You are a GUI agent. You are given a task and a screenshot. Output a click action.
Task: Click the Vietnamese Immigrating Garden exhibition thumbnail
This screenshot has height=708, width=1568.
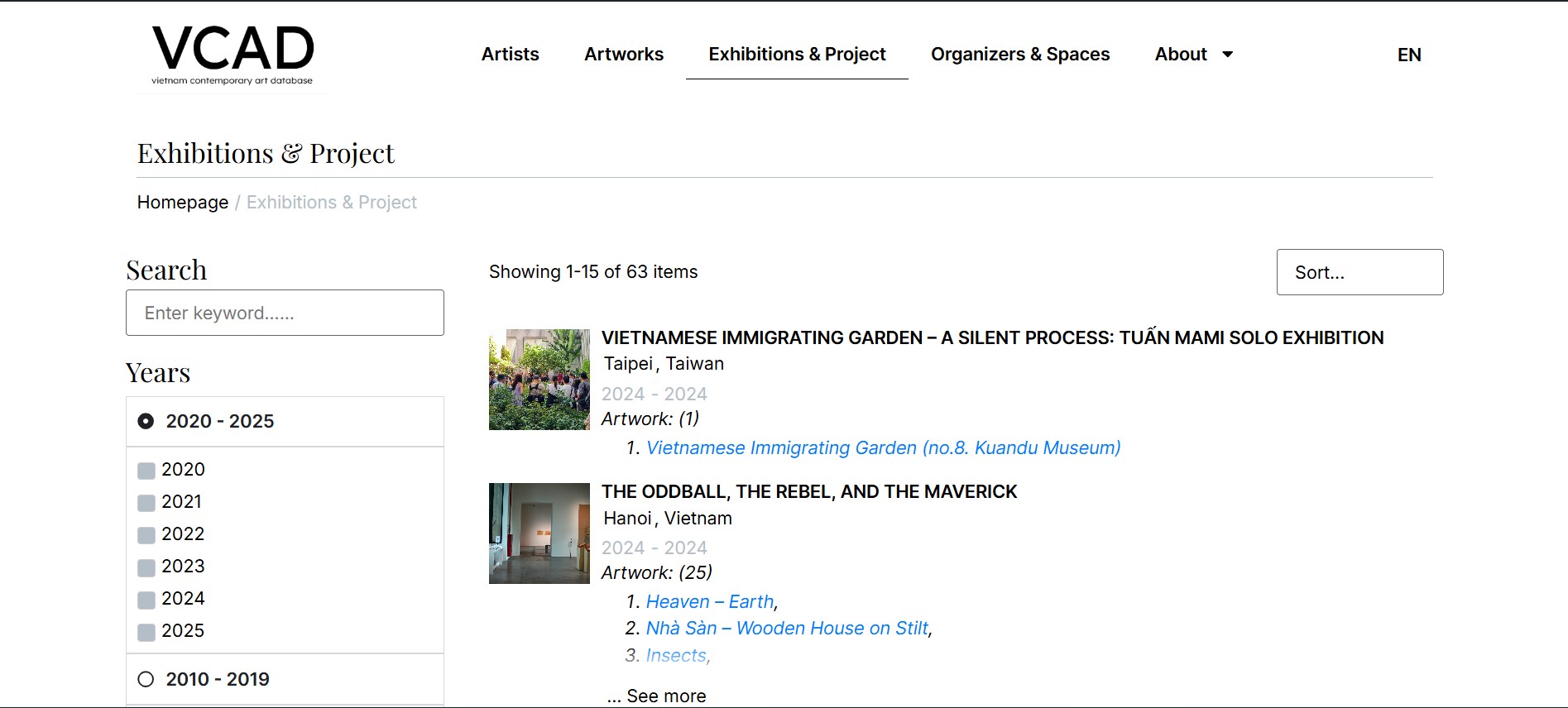[x=539, y=380]
